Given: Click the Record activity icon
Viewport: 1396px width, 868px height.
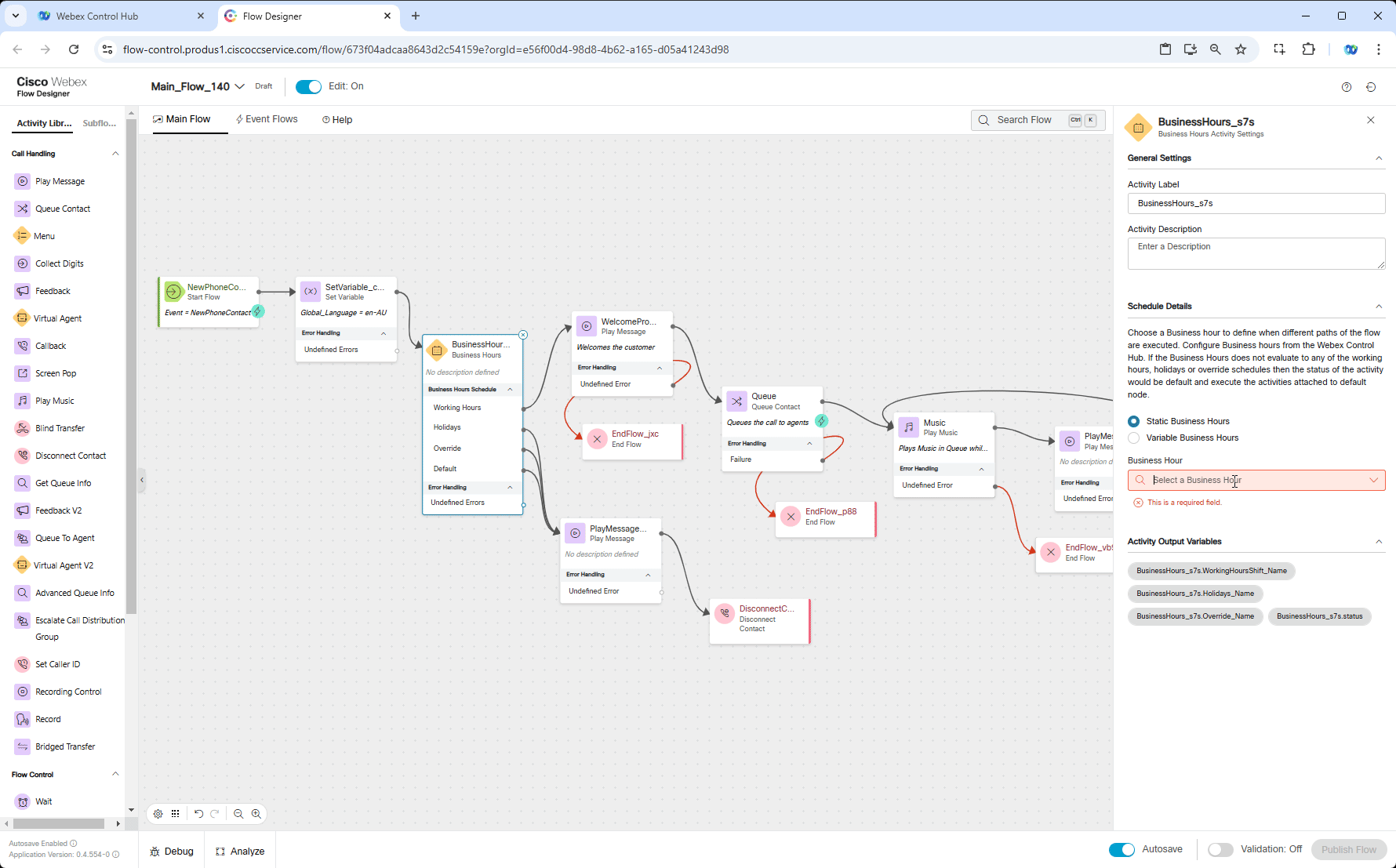Looking at the screenshot, I should click(x=23, y=719).
